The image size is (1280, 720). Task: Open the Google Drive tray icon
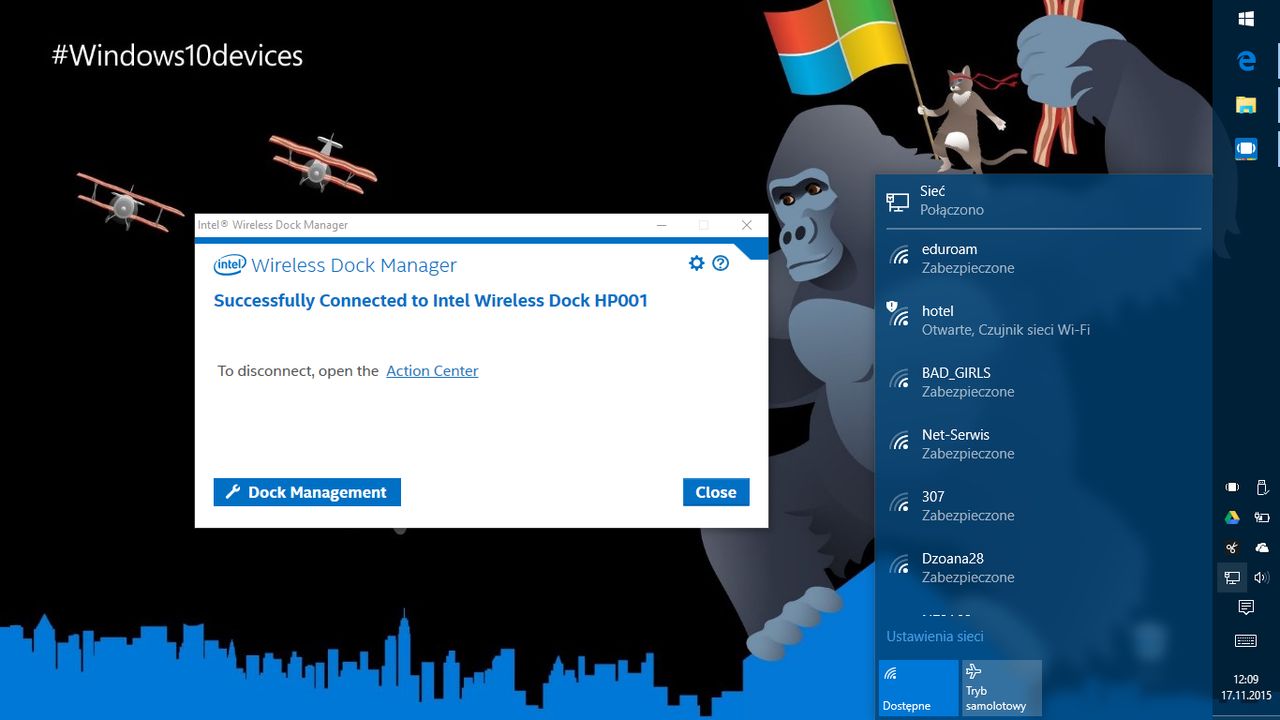click(x=1232, y=518)
